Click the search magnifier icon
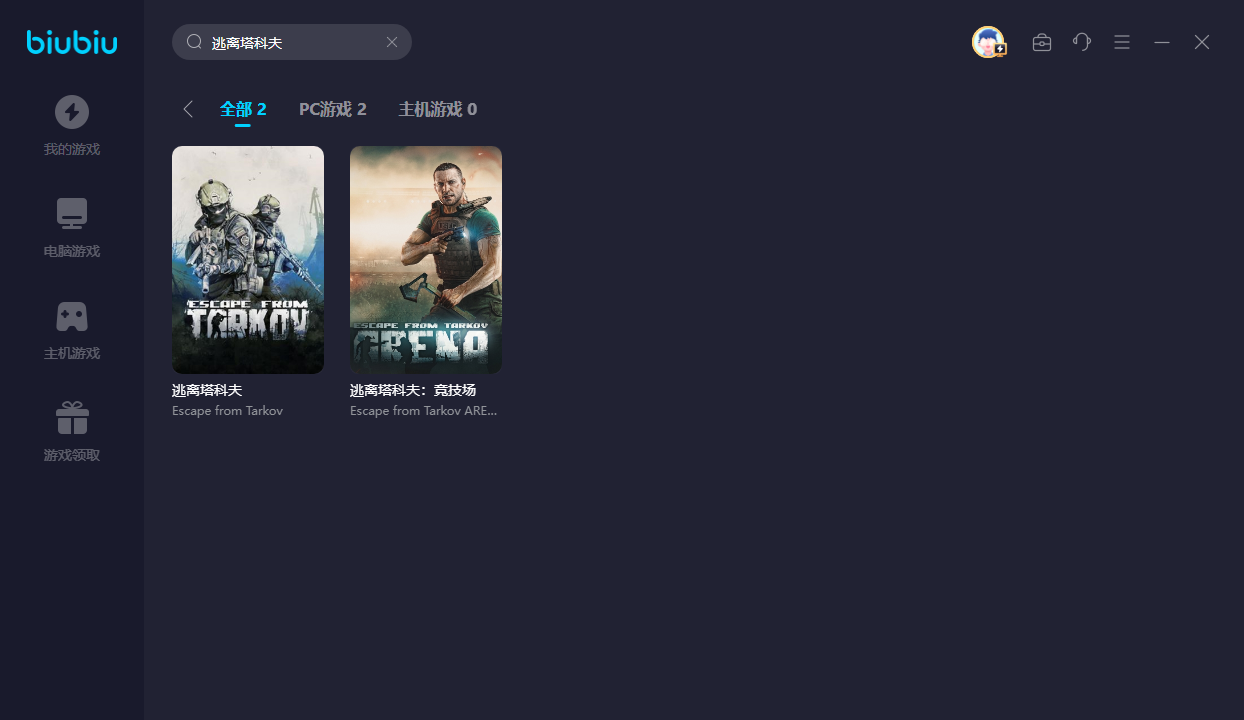Image resolution: width=1244 pixels, height=720 pixels. (195, 42)
